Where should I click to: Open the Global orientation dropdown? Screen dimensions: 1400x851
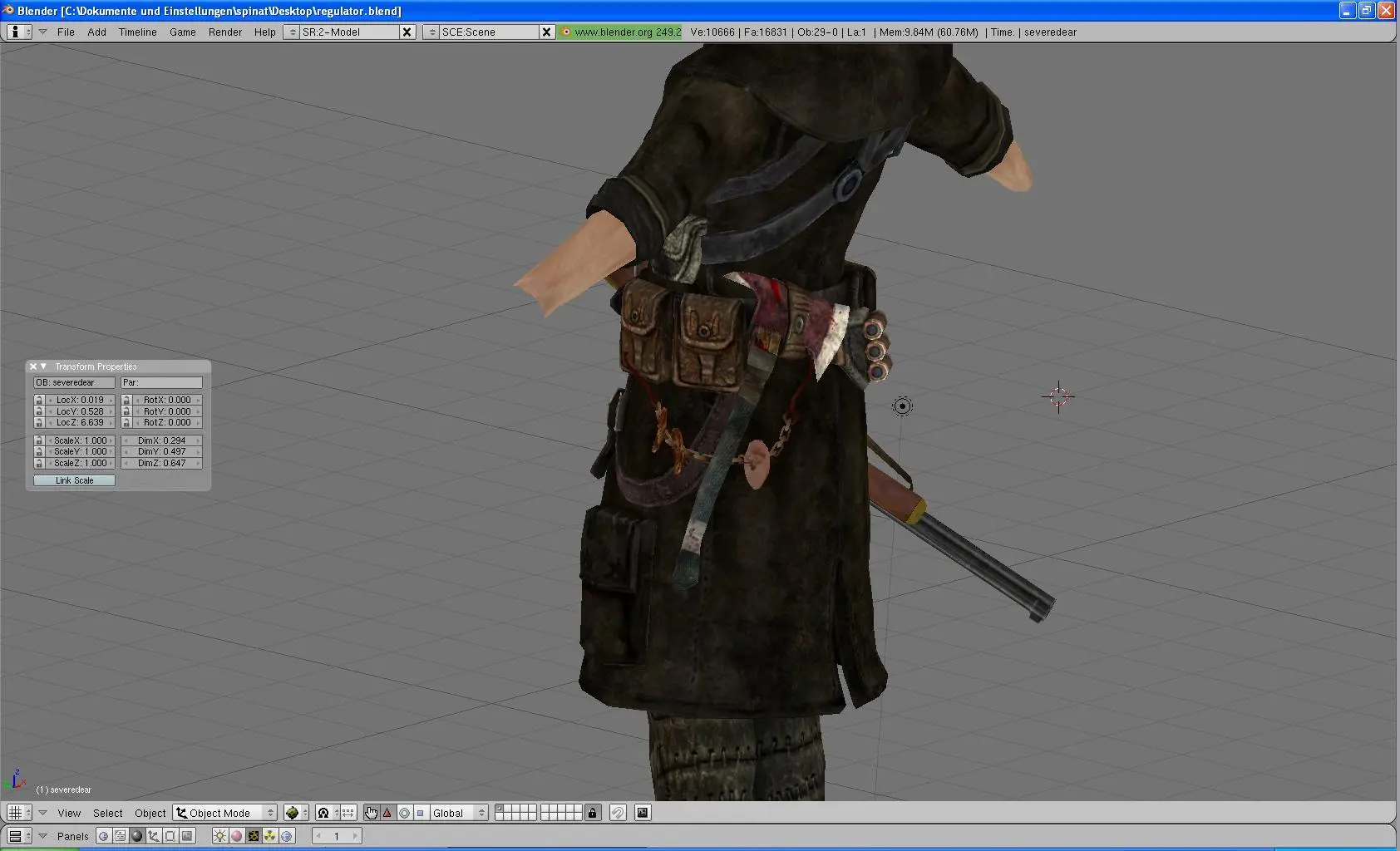pos(459,813)
